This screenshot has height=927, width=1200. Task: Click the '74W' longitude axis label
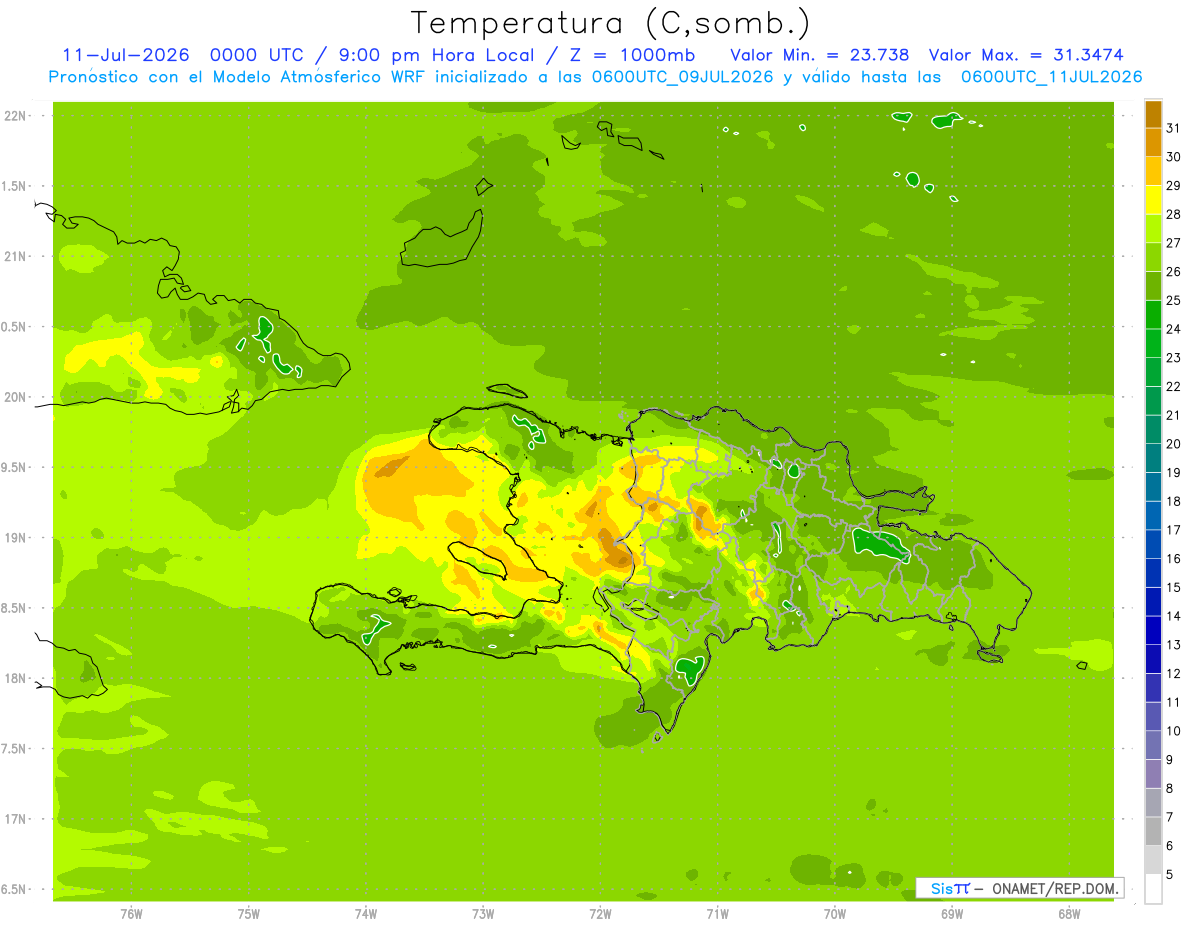tap(366, 914)
